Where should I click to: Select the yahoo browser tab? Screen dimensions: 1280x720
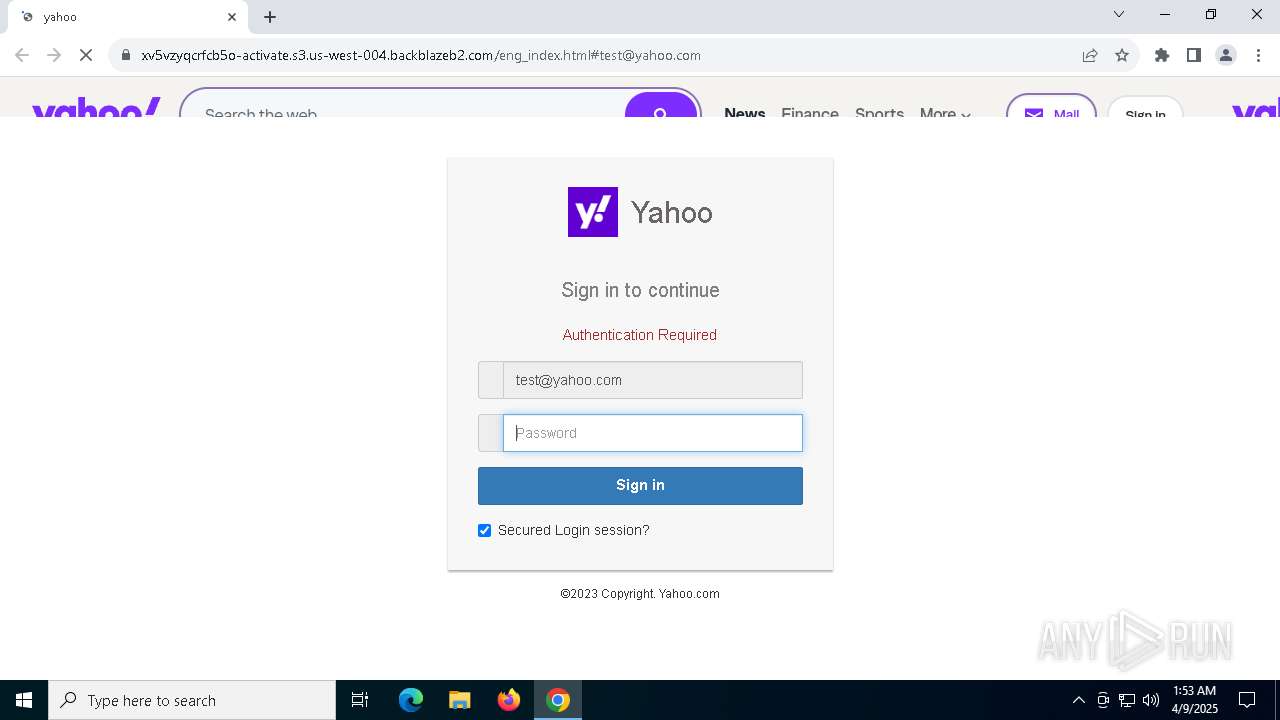click(x=128, y=17)
